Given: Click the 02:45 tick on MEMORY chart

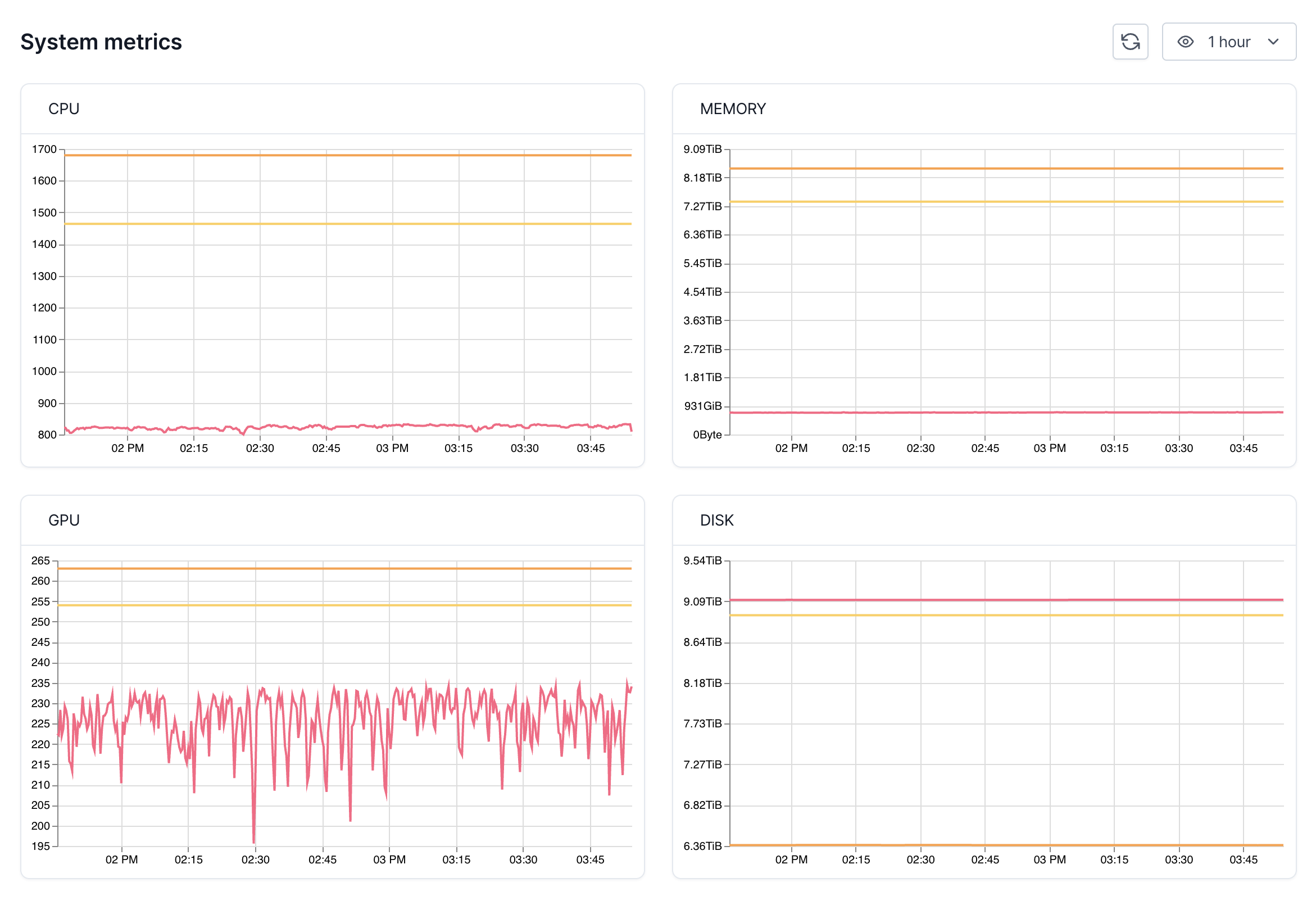Looking at the screenshot, I should (984, 448).
